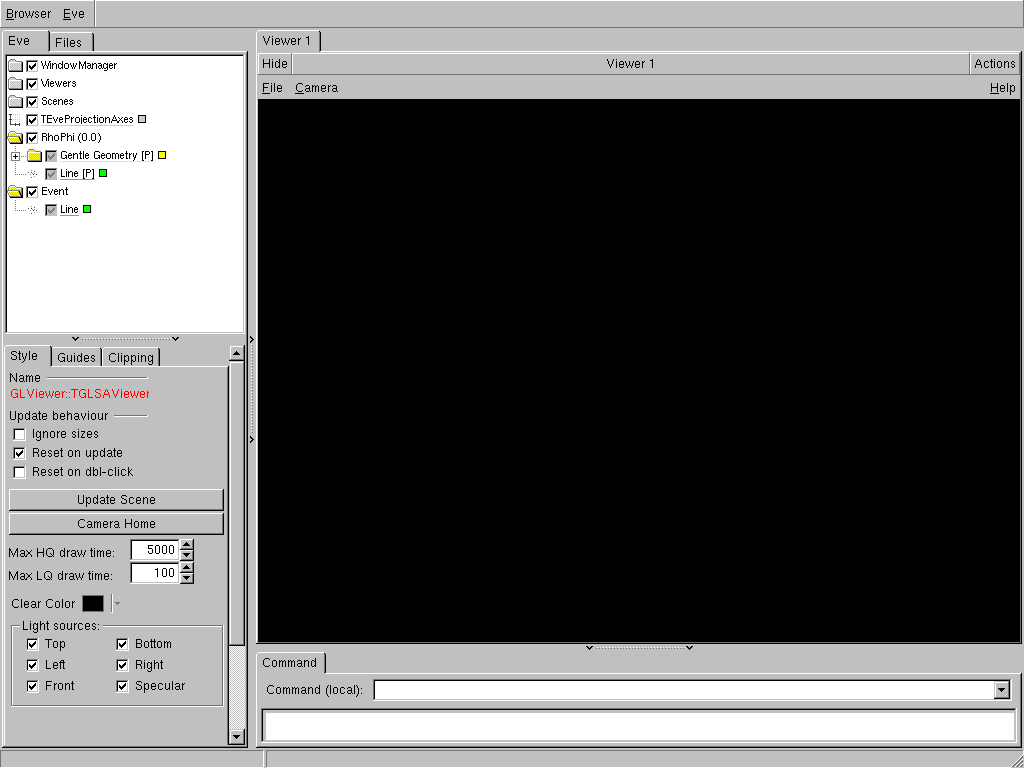Screen dimensions: 1024x768
Task: Click the Gentle Geometry folder icon
Action: pos(34,156)
